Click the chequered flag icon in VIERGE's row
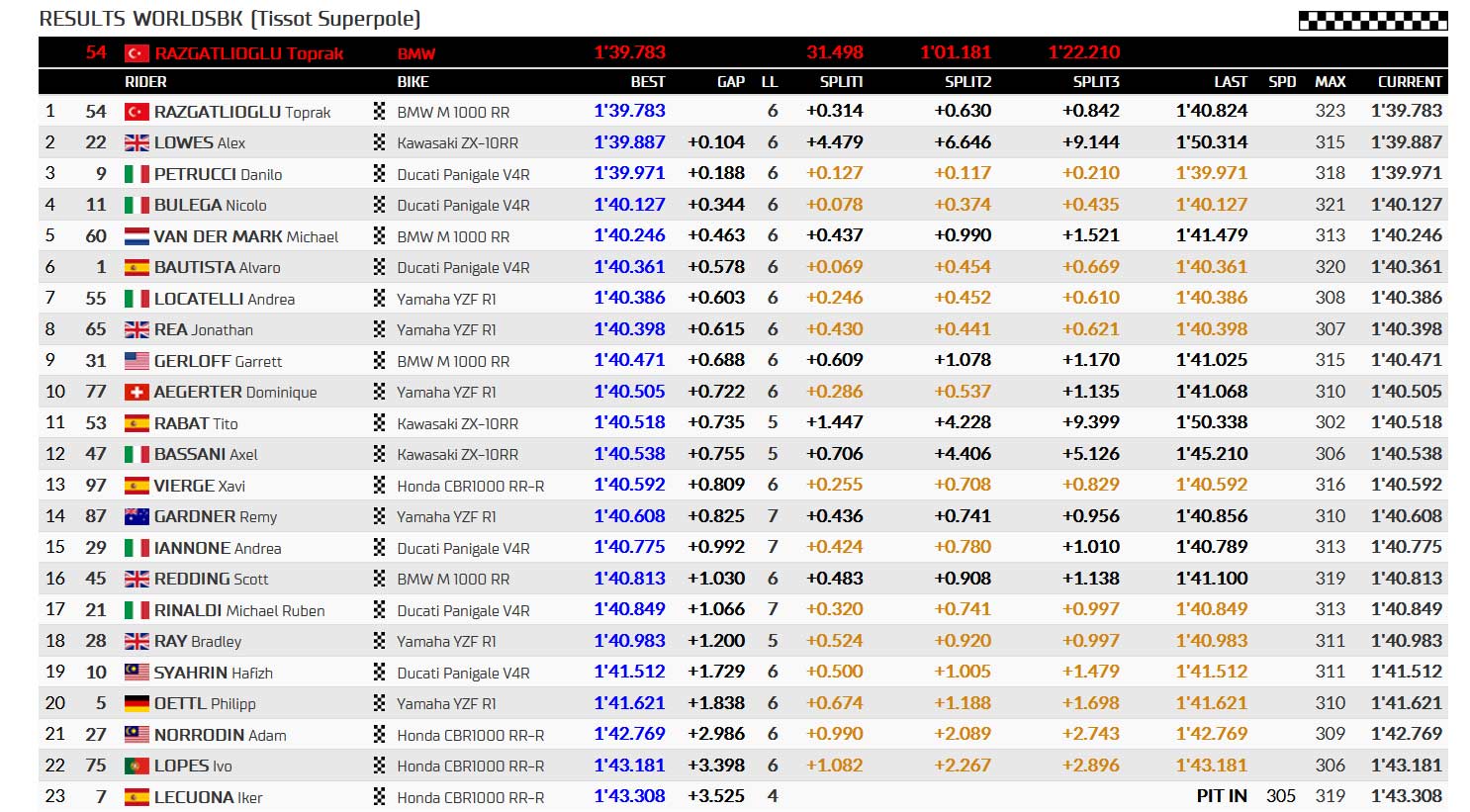Image resolution: width=1470 pixels, height=812 pixels. 379,485
